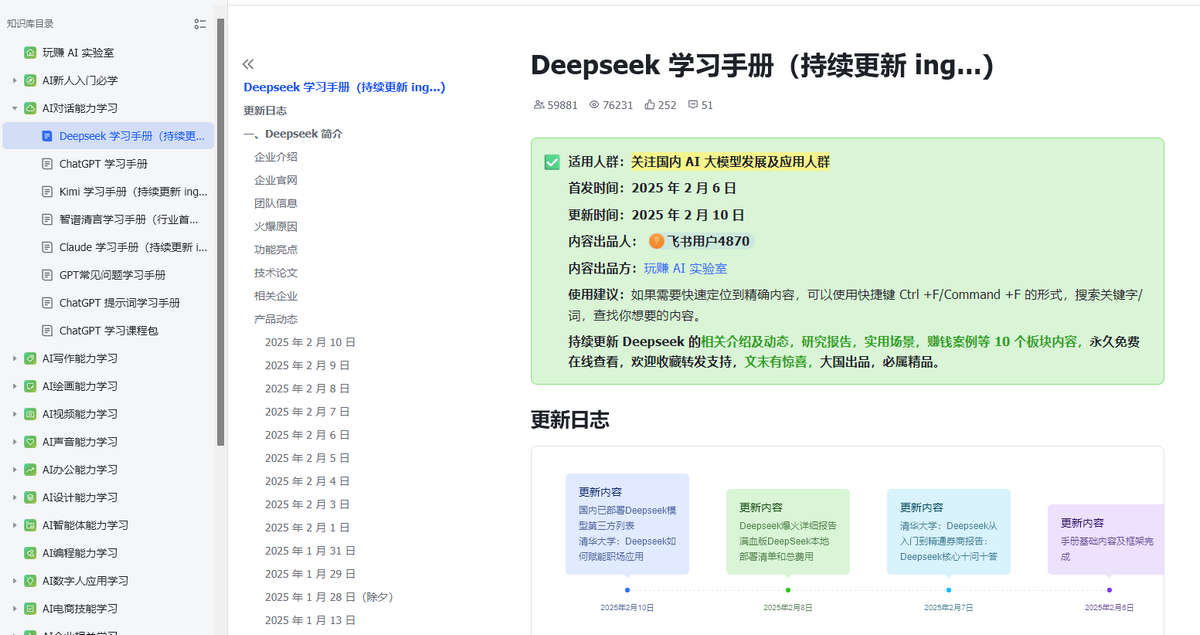The width and height of the screenshot is (1200, 635).
Task: Click the home icon beside 玩赚 AI 实验室 in sidebar
Action: [30, 52]
